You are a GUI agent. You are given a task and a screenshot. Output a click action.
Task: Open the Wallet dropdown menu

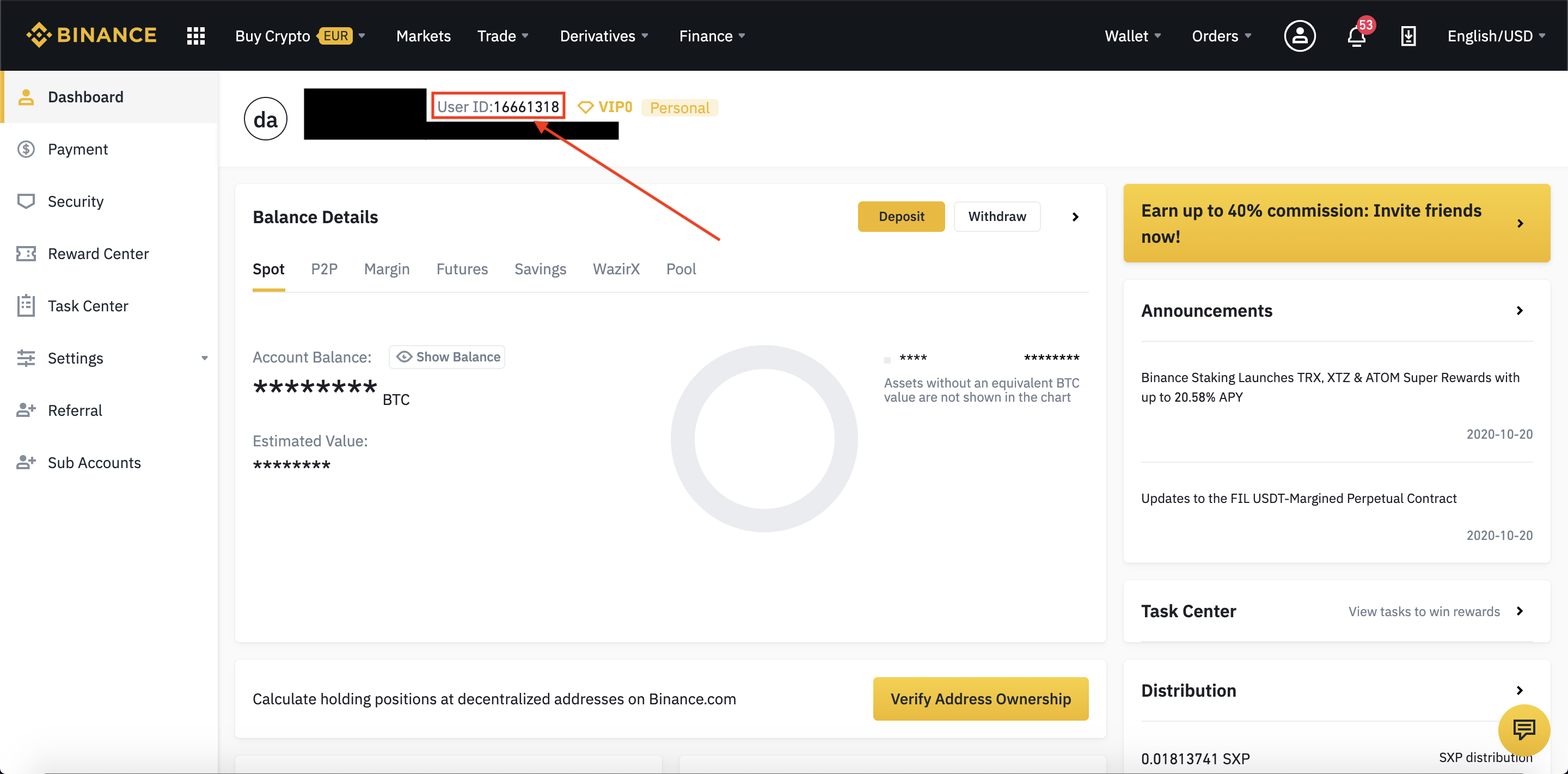(x=1130, y=35)
